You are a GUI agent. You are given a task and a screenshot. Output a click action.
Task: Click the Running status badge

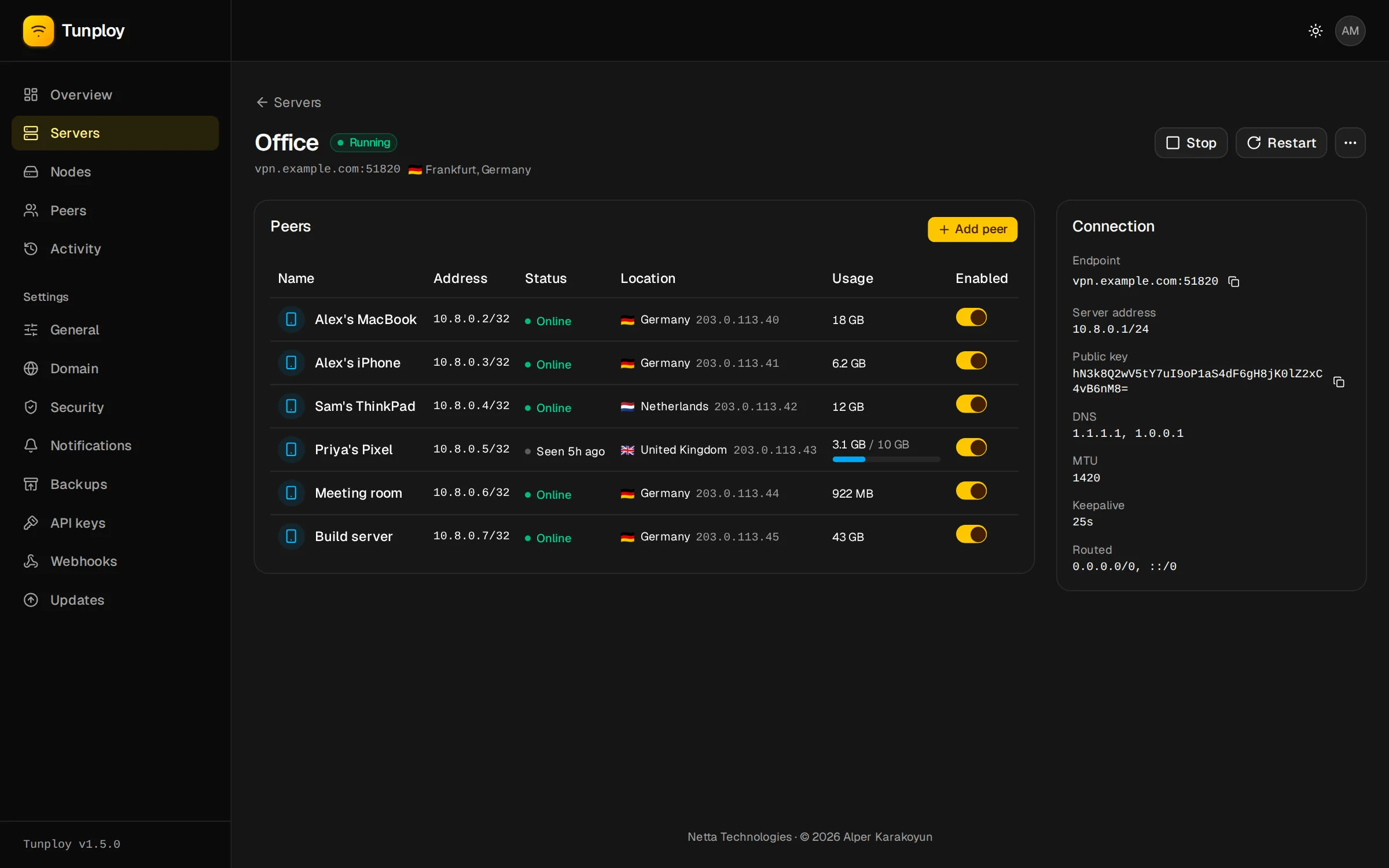[363, 143]
